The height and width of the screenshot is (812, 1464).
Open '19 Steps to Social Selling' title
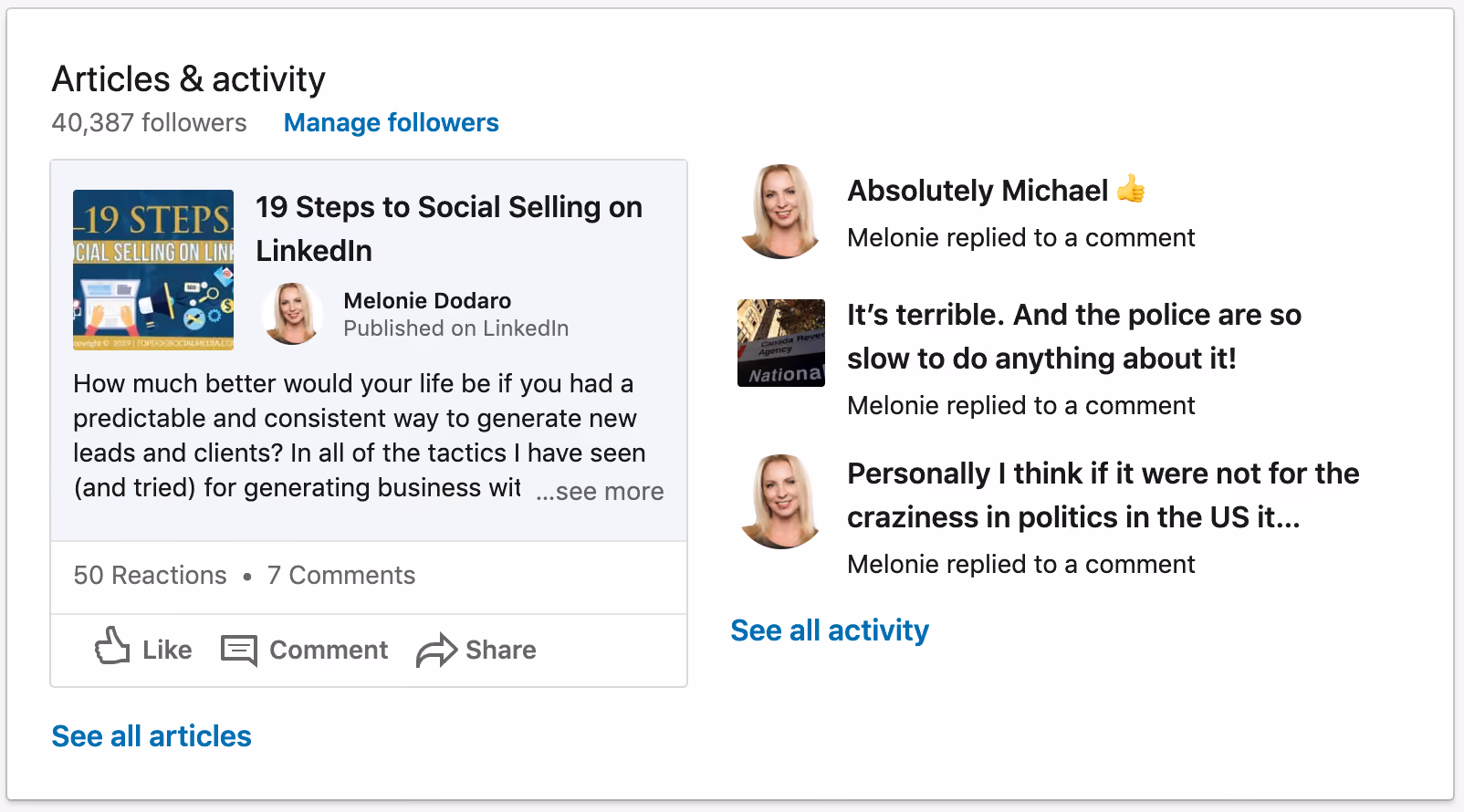click(x=449, y=229)
